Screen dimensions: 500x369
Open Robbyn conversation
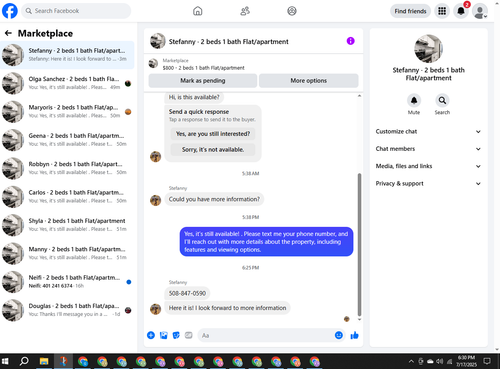[x=67, y=168]
